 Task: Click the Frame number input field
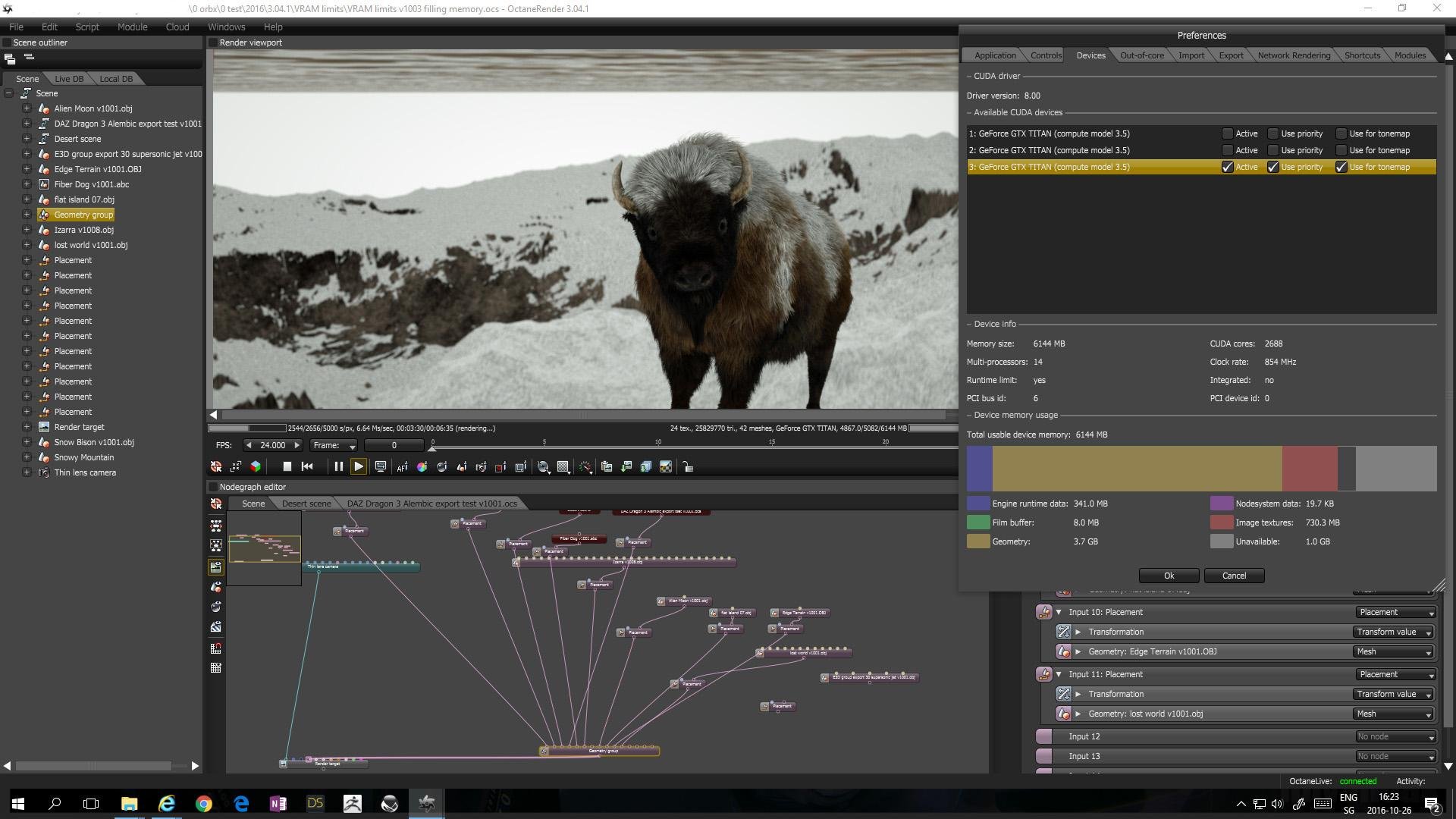(394, 445)
